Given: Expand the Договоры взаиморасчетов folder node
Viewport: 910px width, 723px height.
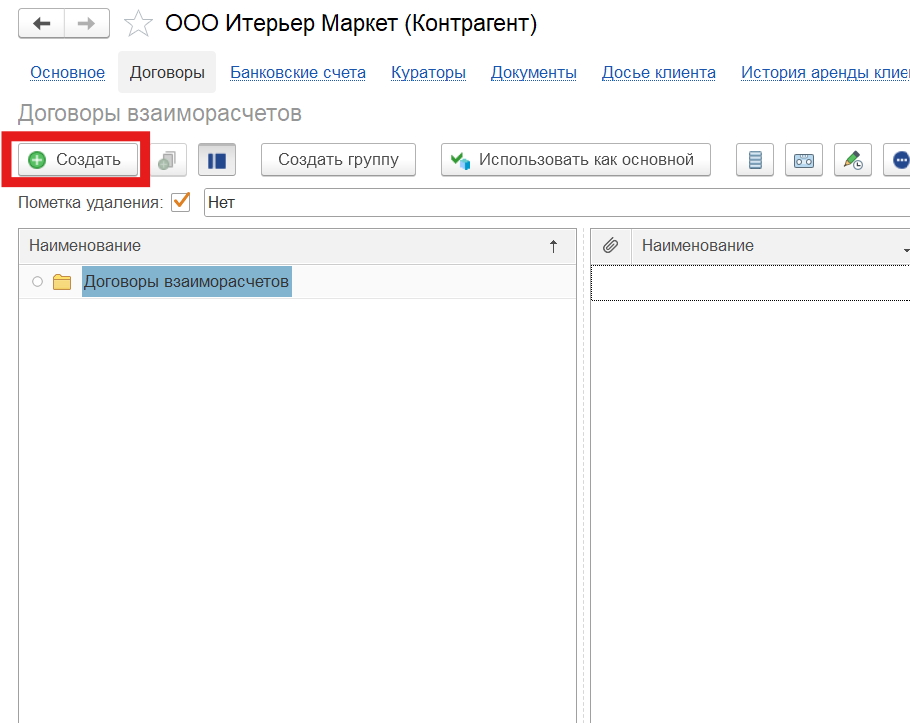Looking at the screenshot, I should (x=37, y=282).
